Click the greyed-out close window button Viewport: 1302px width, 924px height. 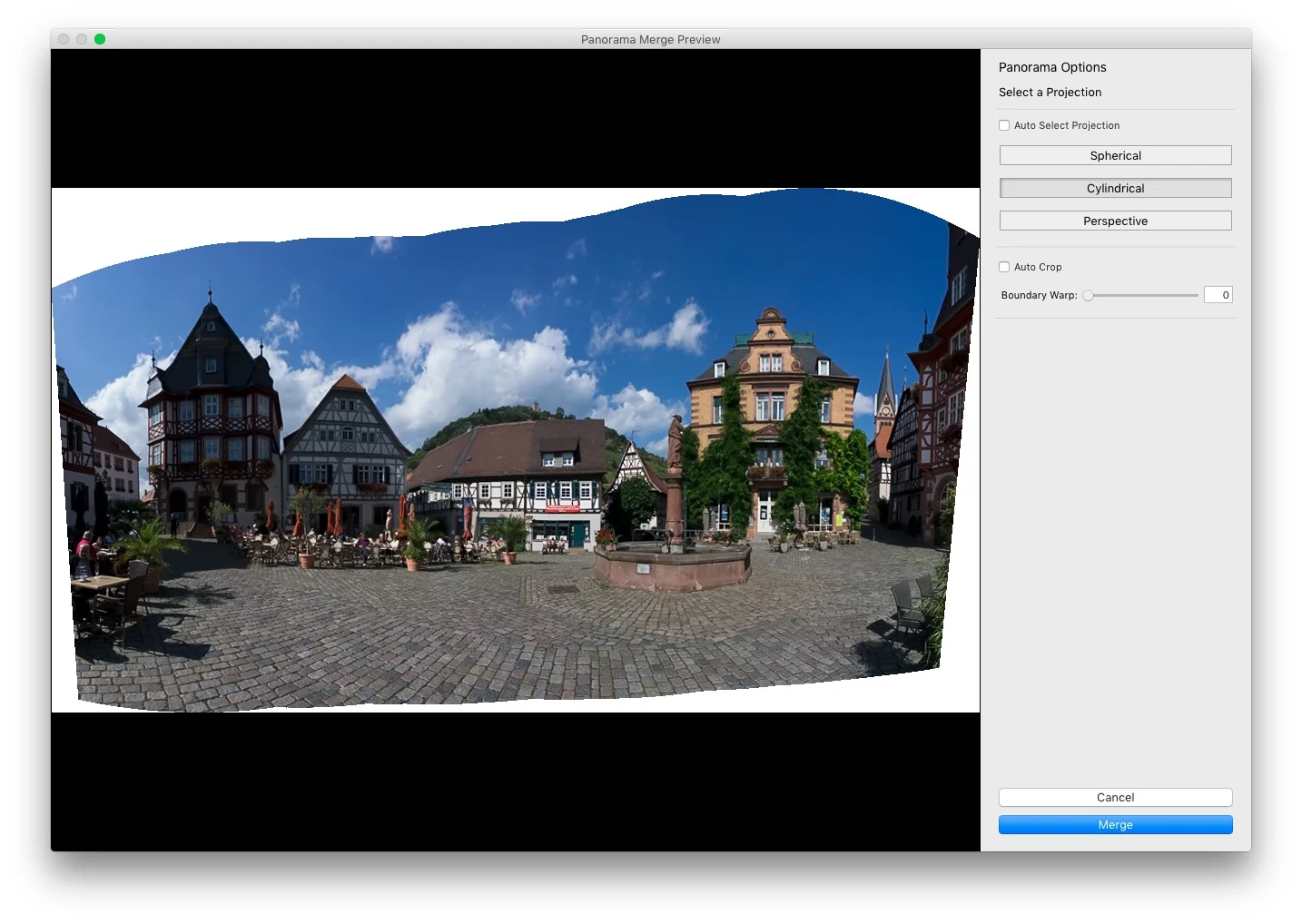(64, 39)
